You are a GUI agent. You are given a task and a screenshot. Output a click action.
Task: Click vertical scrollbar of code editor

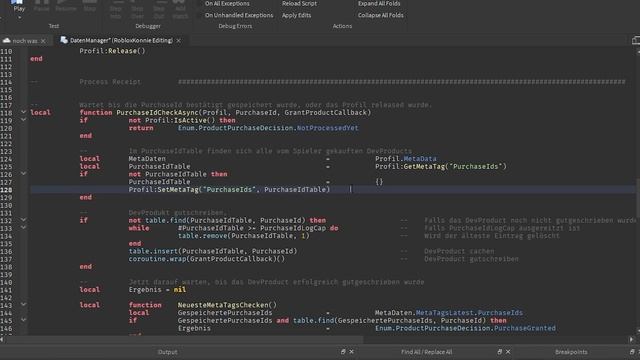638,198
